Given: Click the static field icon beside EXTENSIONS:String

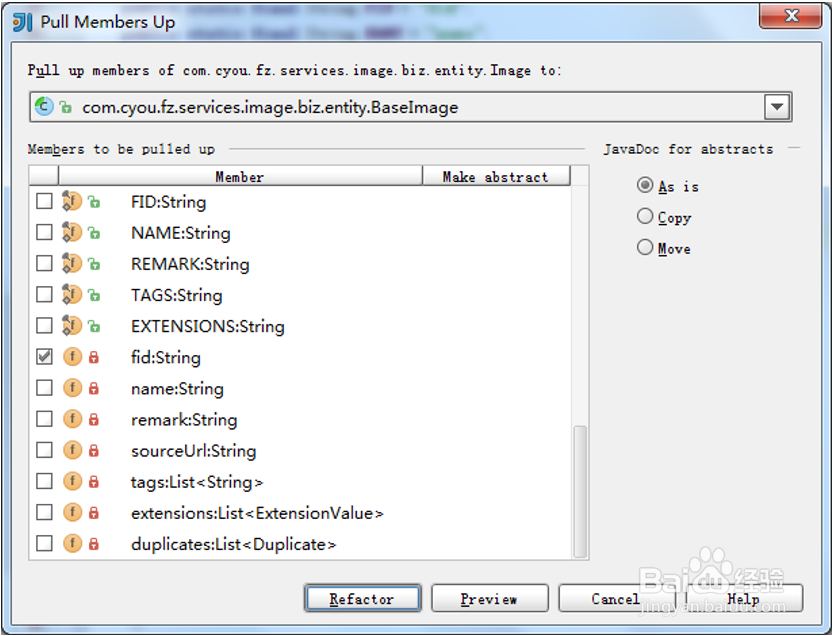Looking at the screenshot, I should [x=69, y=326].
